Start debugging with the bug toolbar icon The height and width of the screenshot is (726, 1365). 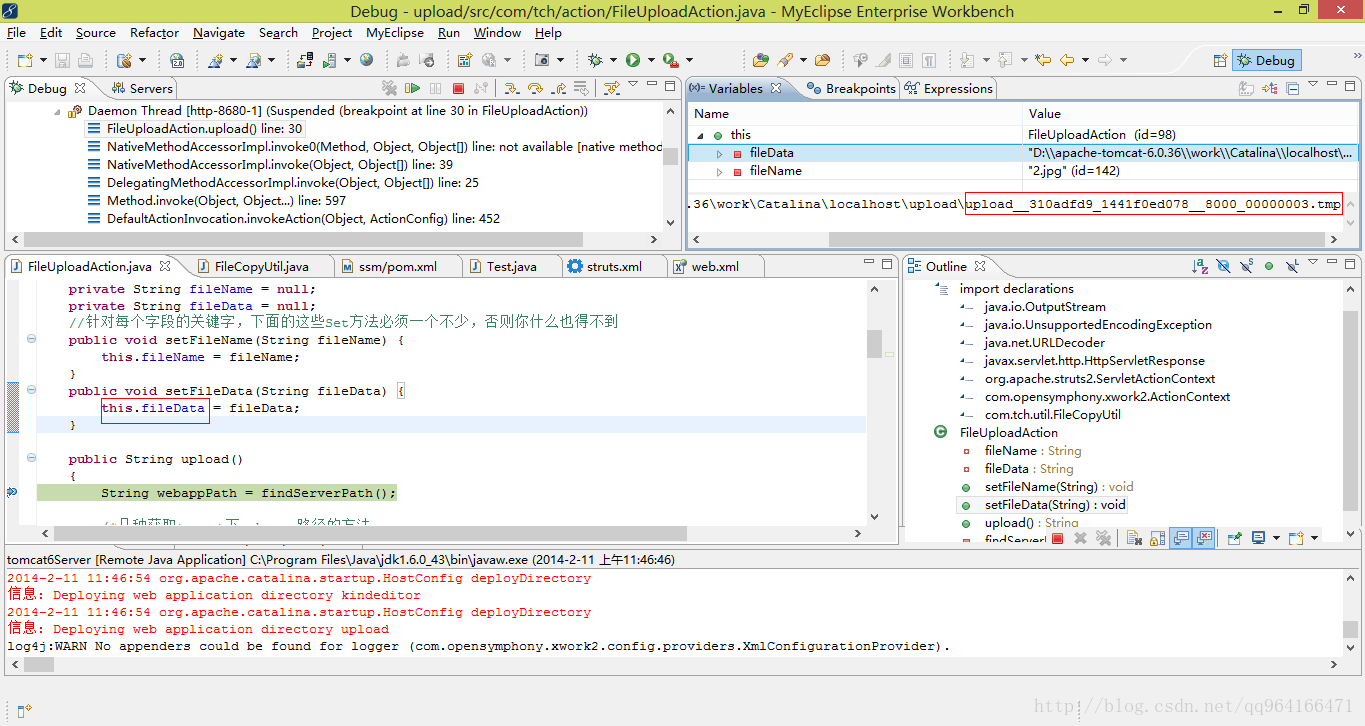[595, 60]
